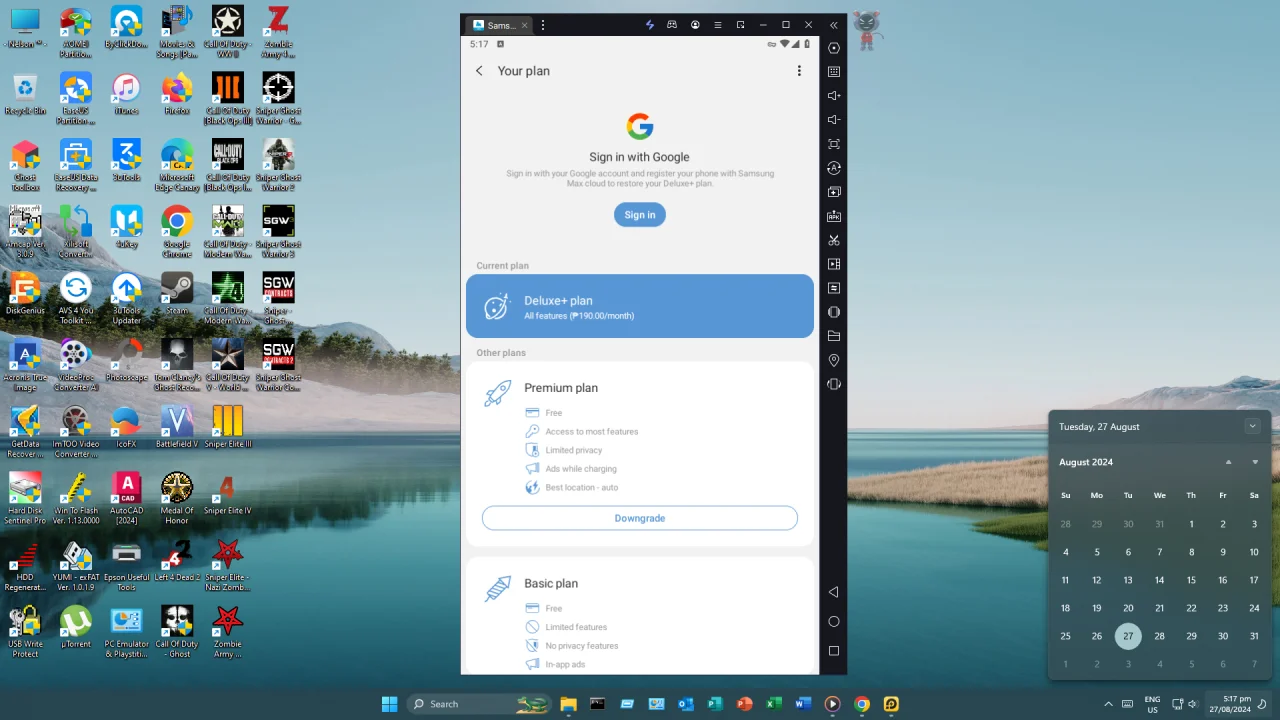The width and height of the screenshot is (1280, 720).
Task: Click the firework rocket icon beside Basic plan
Action: [x=497, y=589]
